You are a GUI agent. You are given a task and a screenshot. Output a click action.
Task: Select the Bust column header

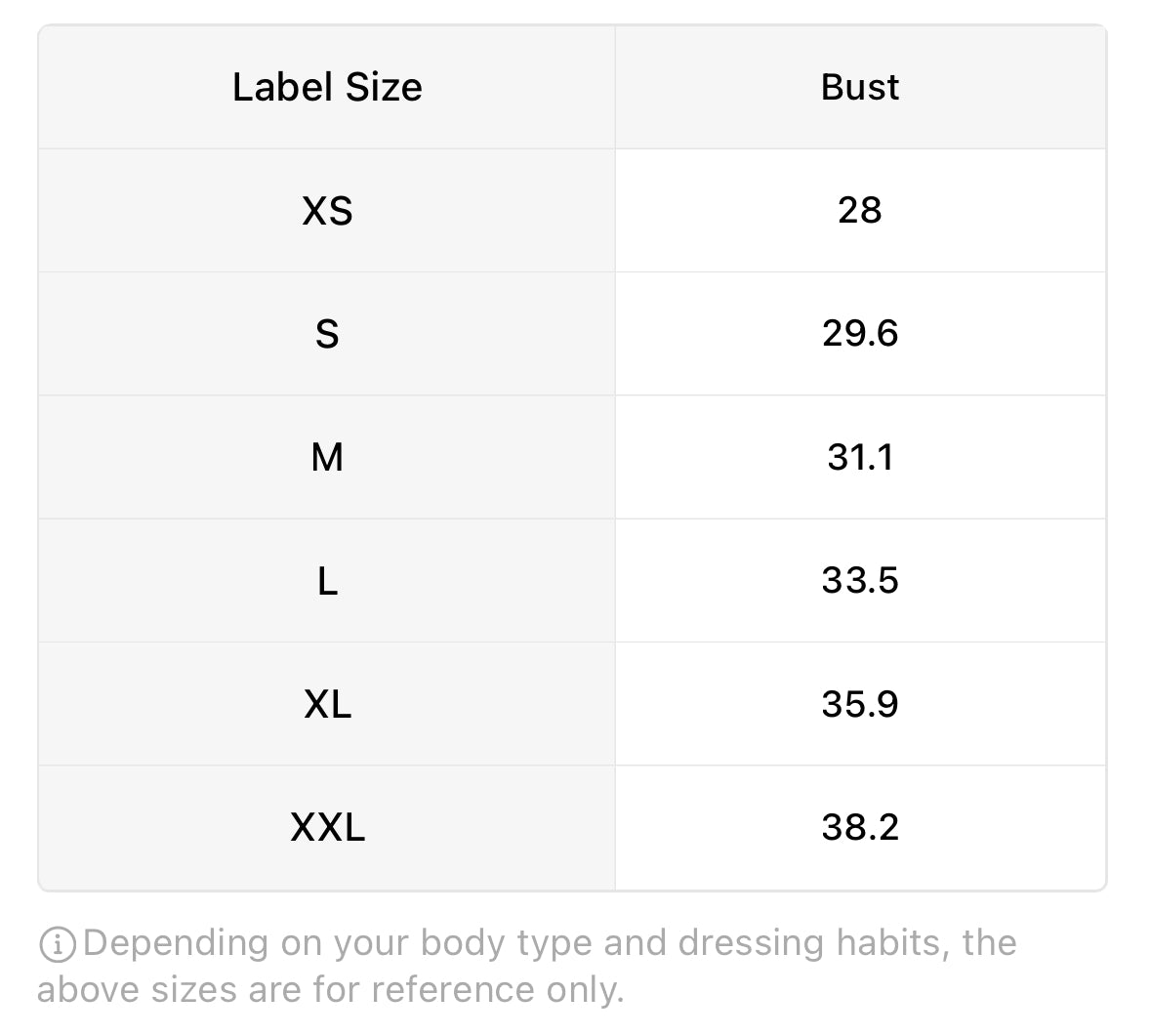pos(860,87)
